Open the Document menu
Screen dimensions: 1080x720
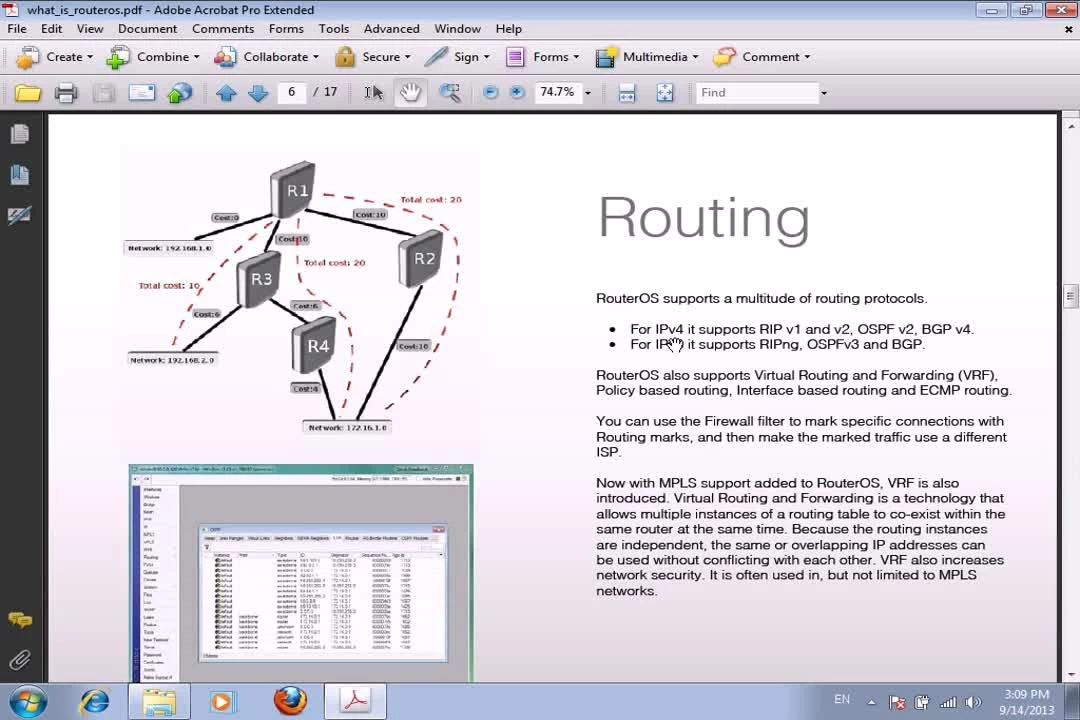click(147, 29)
